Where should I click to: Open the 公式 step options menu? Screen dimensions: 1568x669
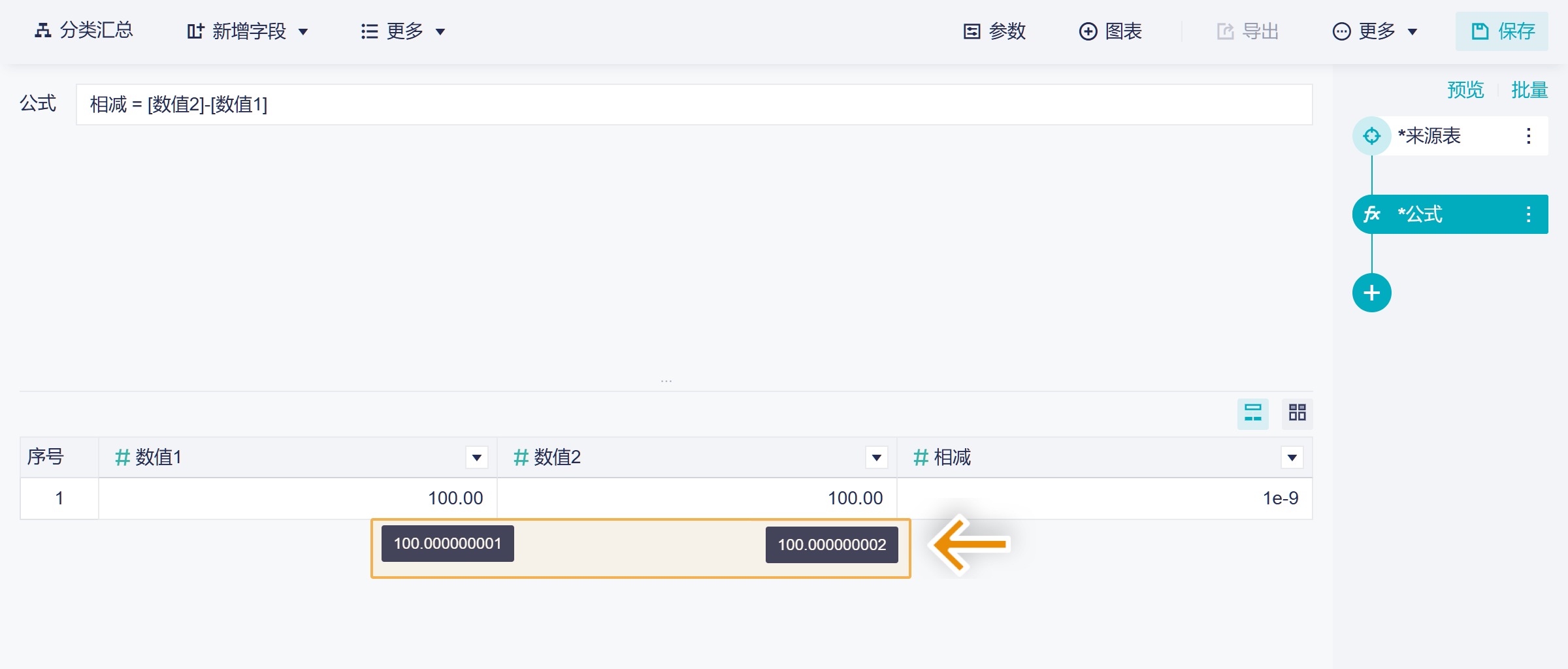click(1529, 214)
